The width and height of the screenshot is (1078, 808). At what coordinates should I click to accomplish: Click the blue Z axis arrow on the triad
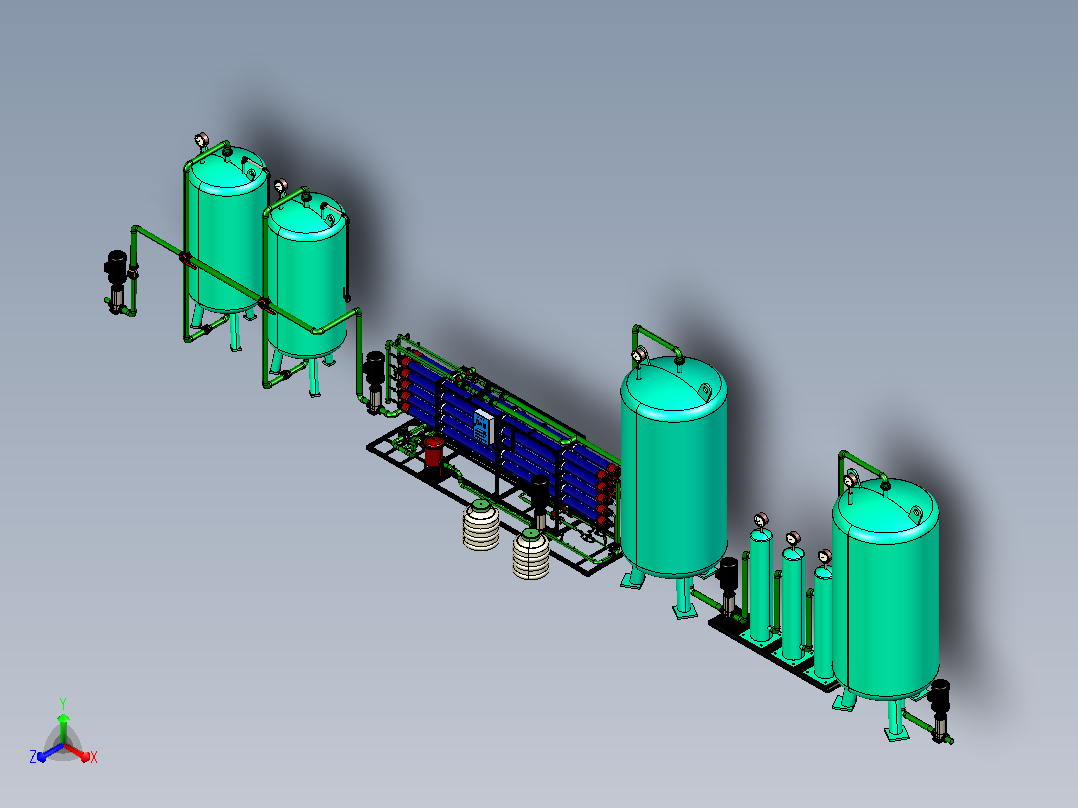click(x=48, y=754)
